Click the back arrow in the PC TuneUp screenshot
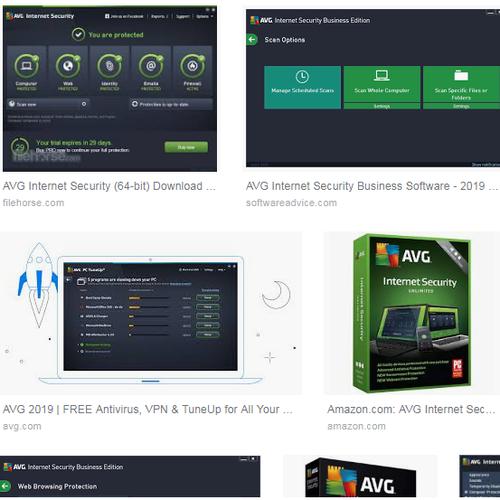Screen dimensions: 500x500 click(68, 280)
